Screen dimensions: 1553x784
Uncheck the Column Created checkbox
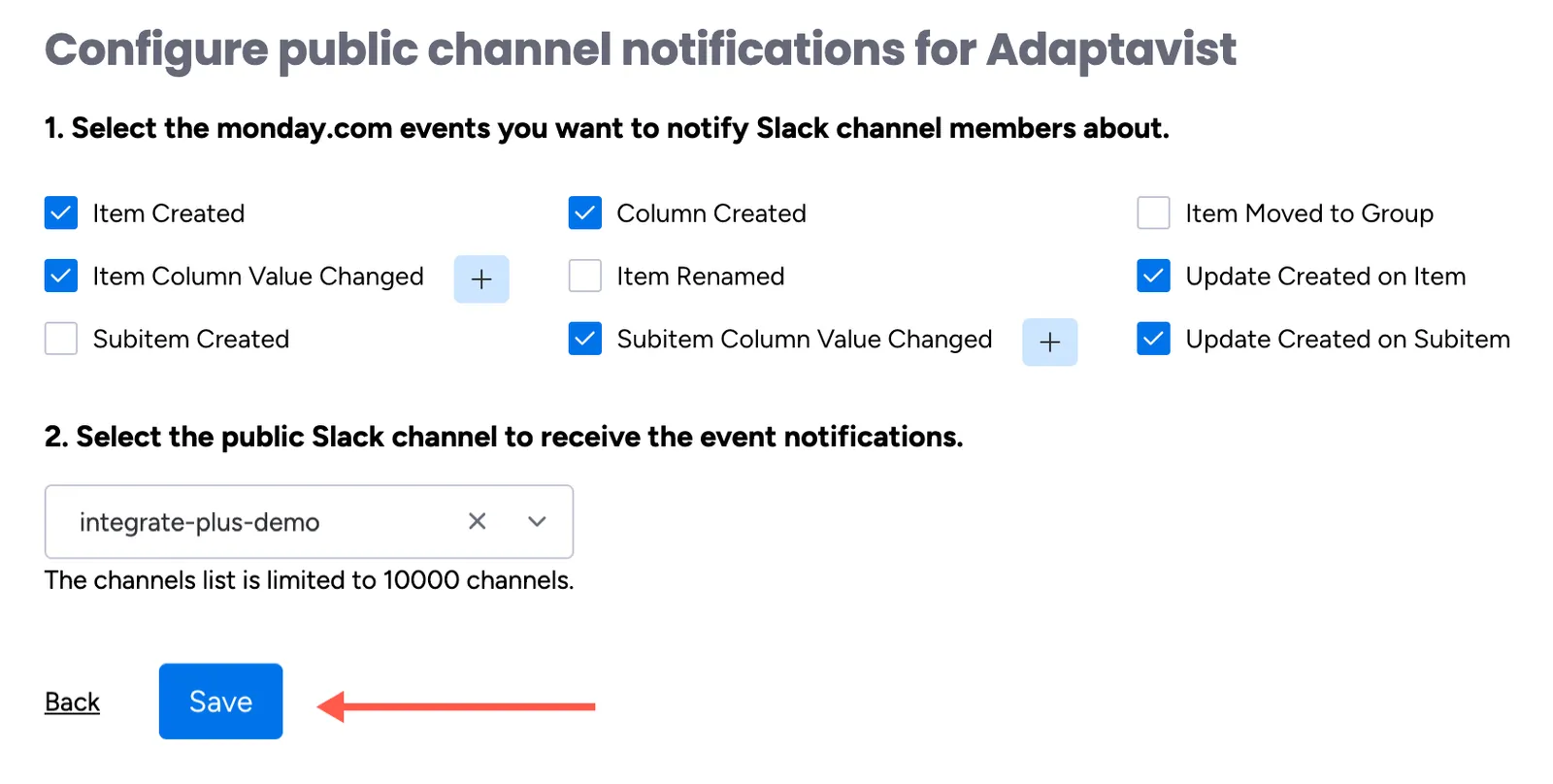click(x=585, y=213)
